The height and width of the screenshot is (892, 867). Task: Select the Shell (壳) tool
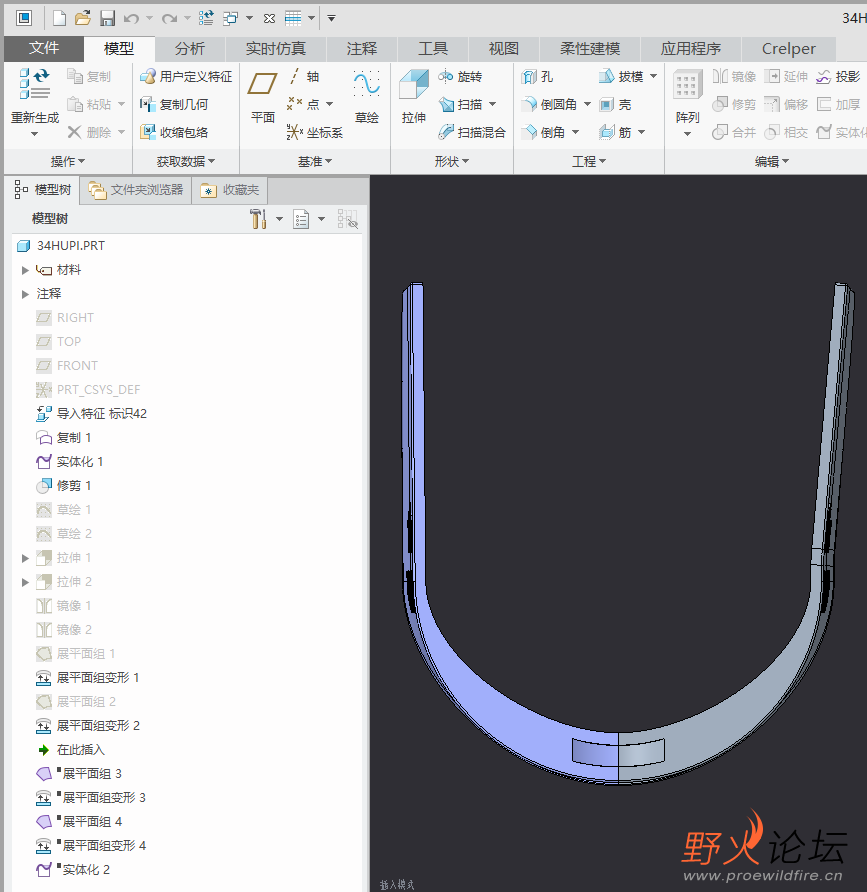pos(616,104)
